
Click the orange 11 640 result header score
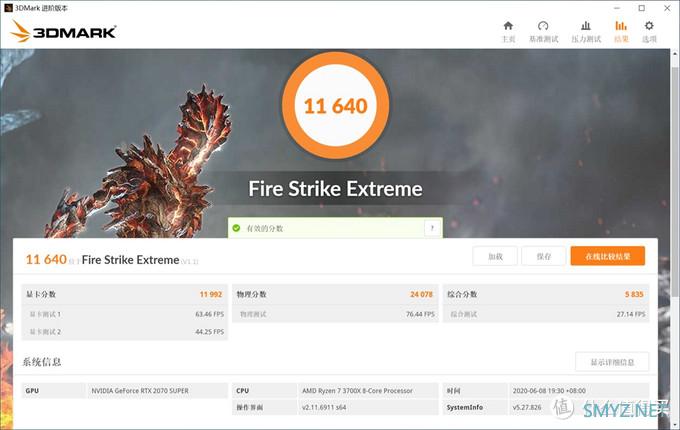[46, 259]
